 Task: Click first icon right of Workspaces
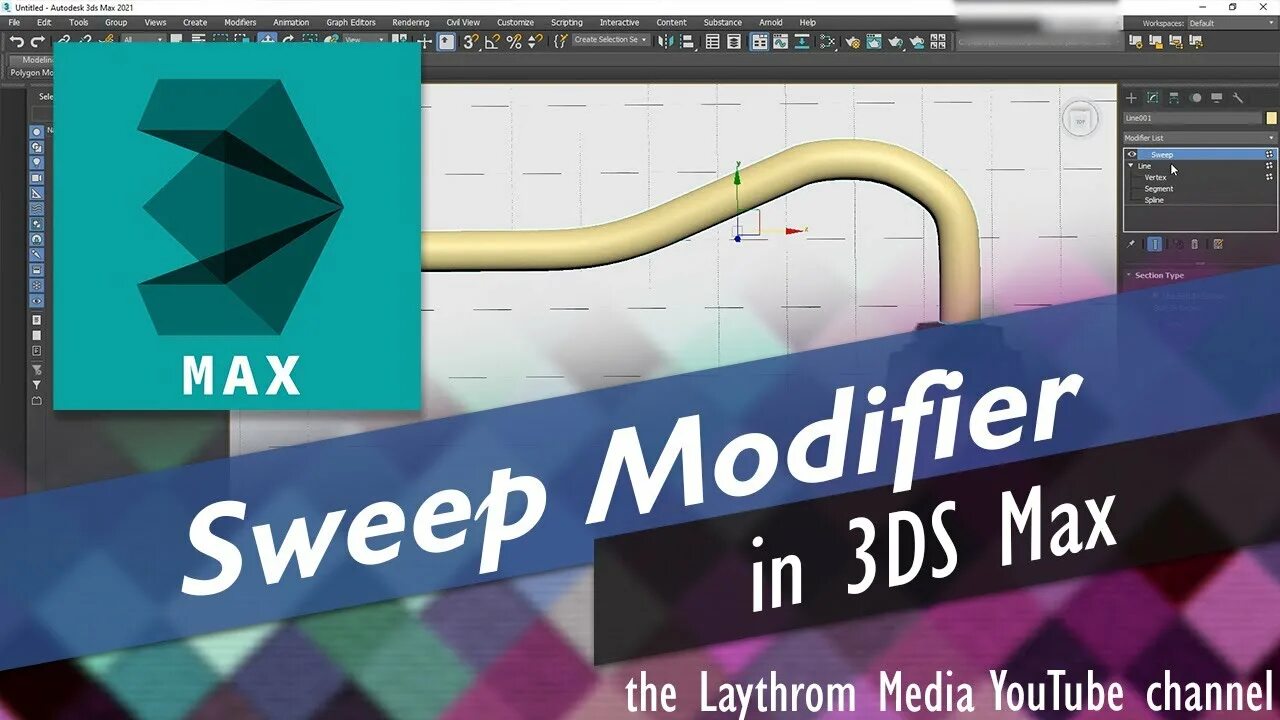coord(1136,41)
